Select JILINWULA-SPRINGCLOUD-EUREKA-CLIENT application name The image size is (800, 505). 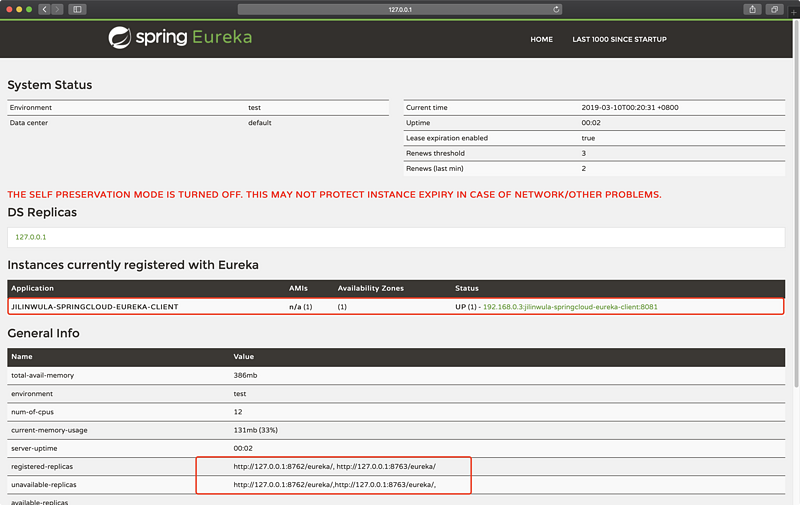point(95,307)
